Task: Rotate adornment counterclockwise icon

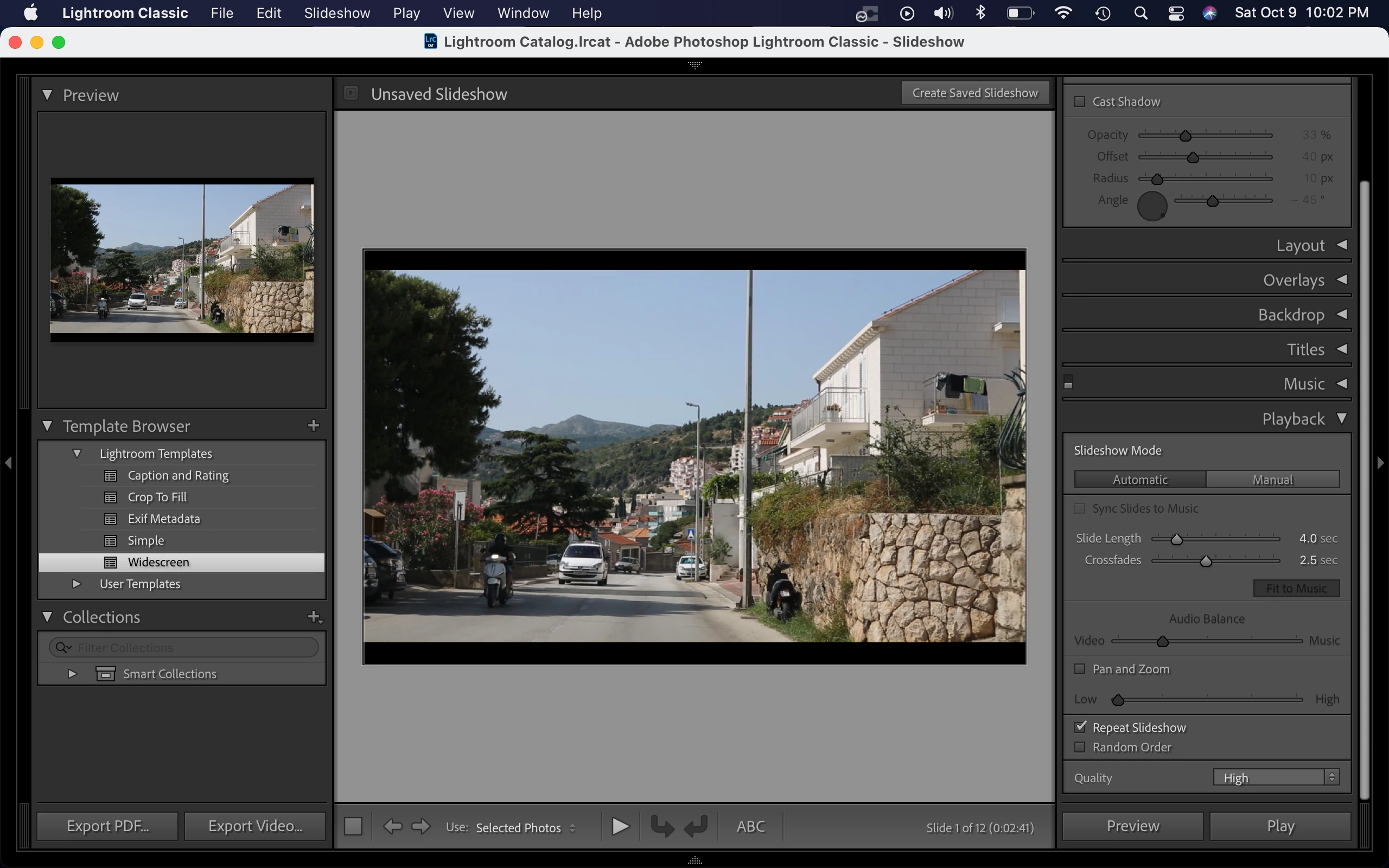Action: (x=662, y=827)
